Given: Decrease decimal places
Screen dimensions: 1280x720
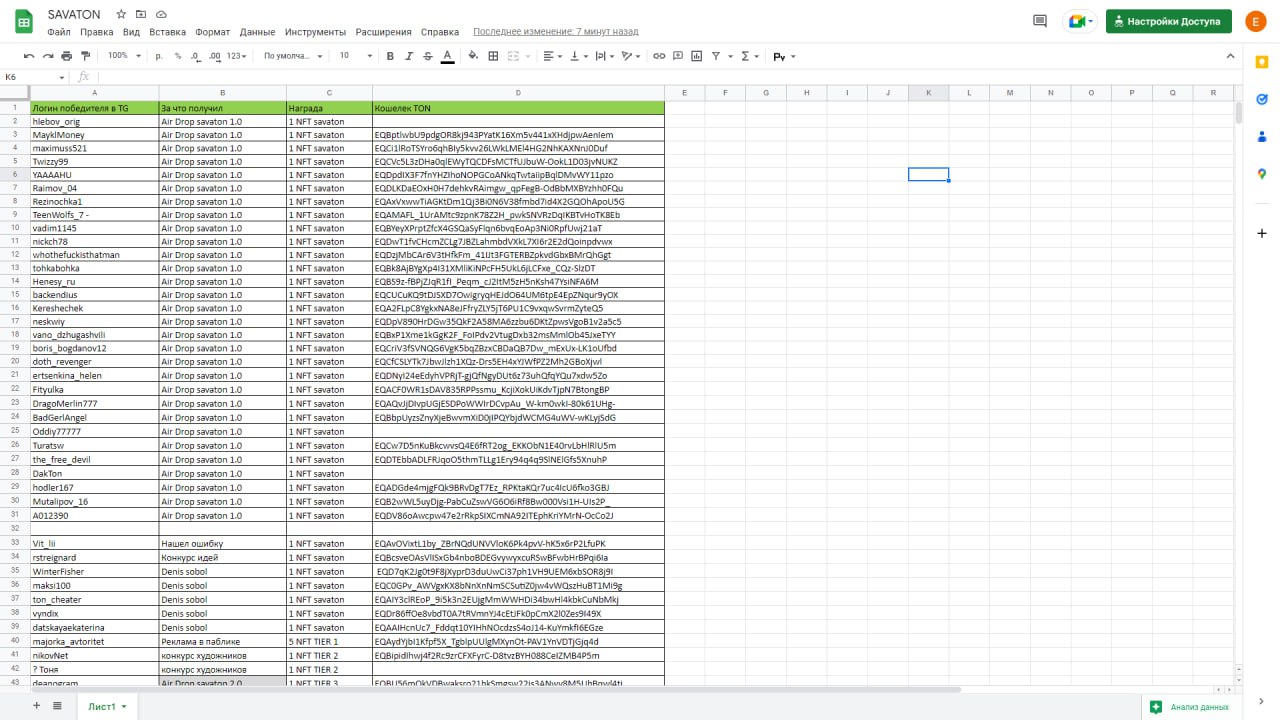Looking at the screenshot, I should tap(196, 56).
